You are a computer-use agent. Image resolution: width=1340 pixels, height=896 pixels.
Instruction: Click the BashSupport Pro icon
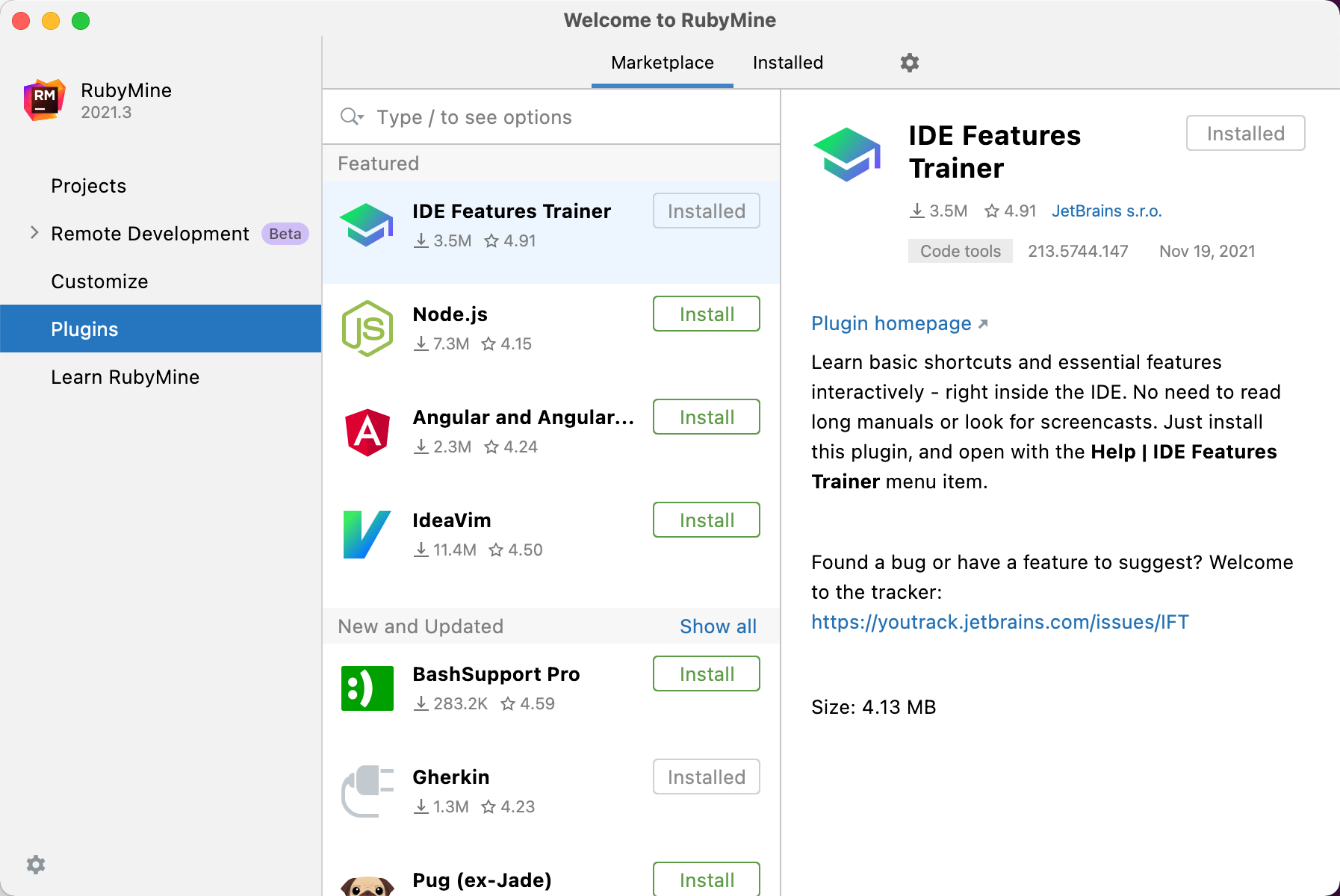point(367,688)
